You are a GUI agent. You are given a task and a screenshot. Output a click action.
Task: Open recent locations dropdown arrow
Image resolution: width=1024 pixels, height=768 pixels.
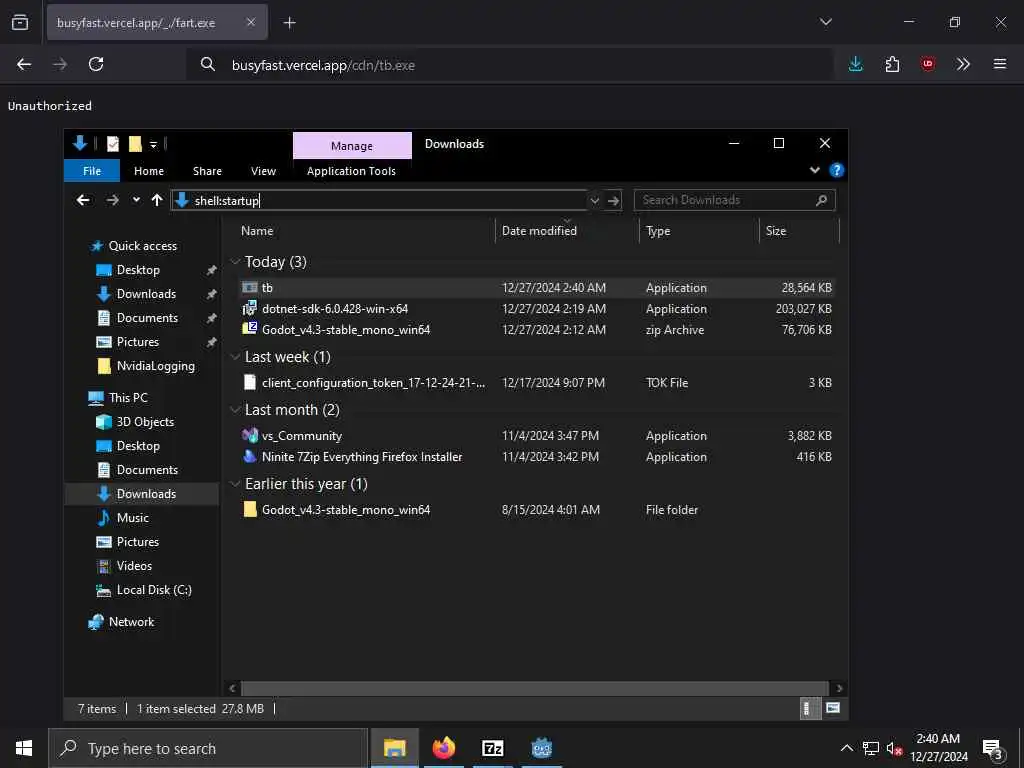[x=136, y=200]
